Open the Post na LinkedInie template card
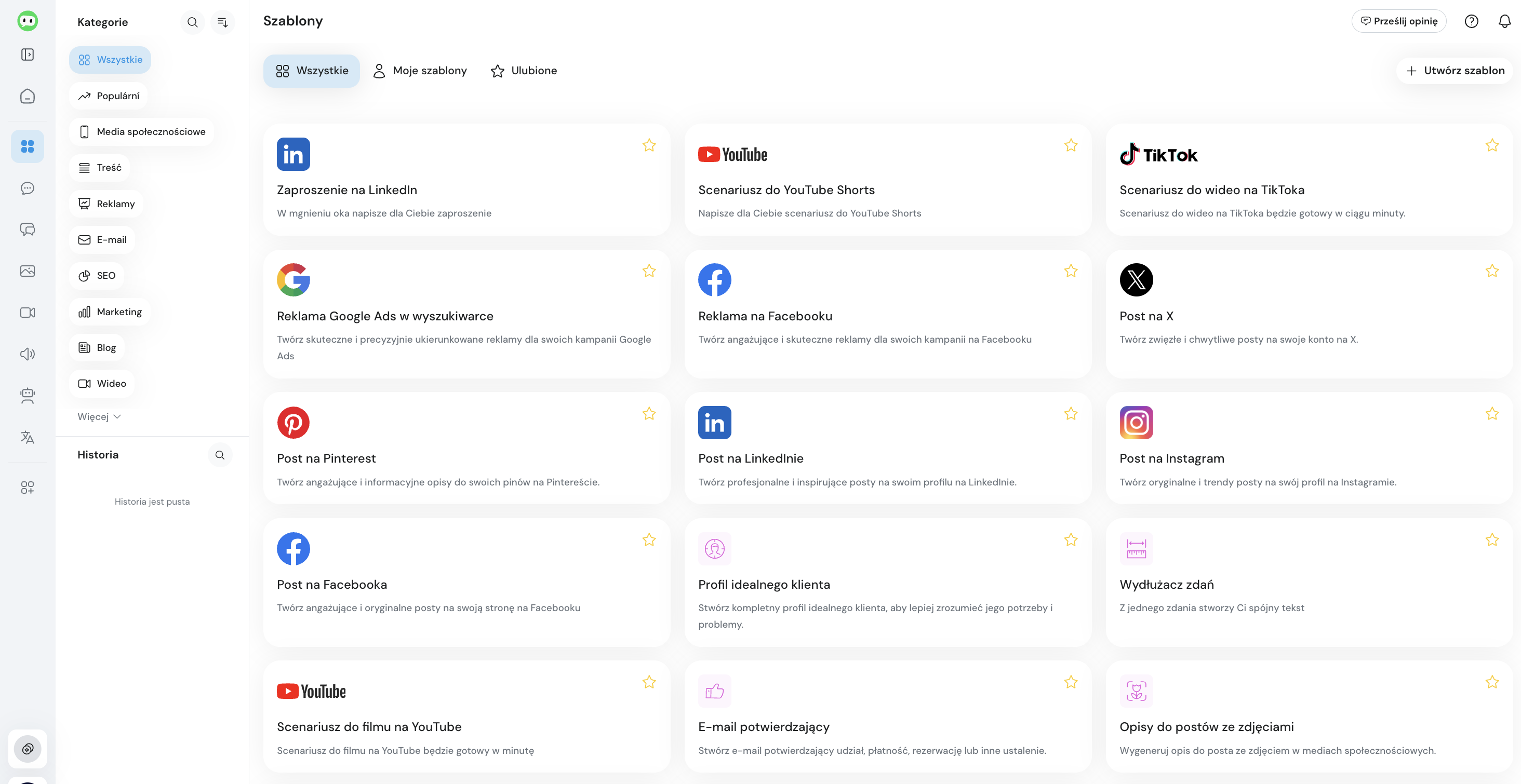 888,448
